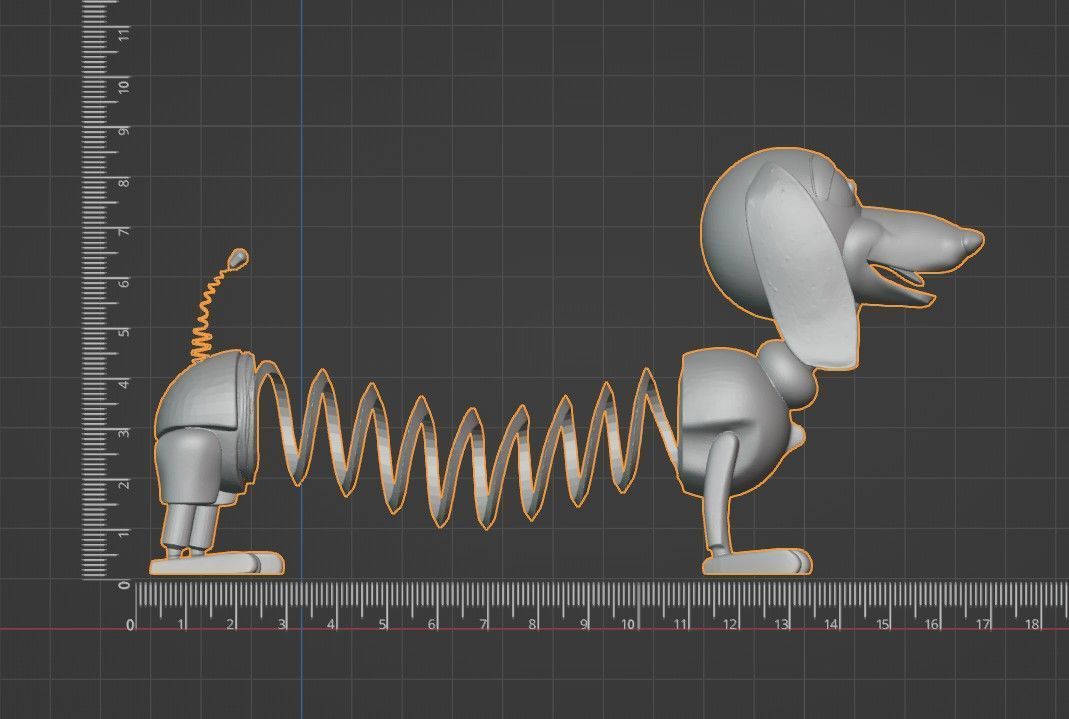Click 15 on the horizontal ruler

tap(882, 624)
